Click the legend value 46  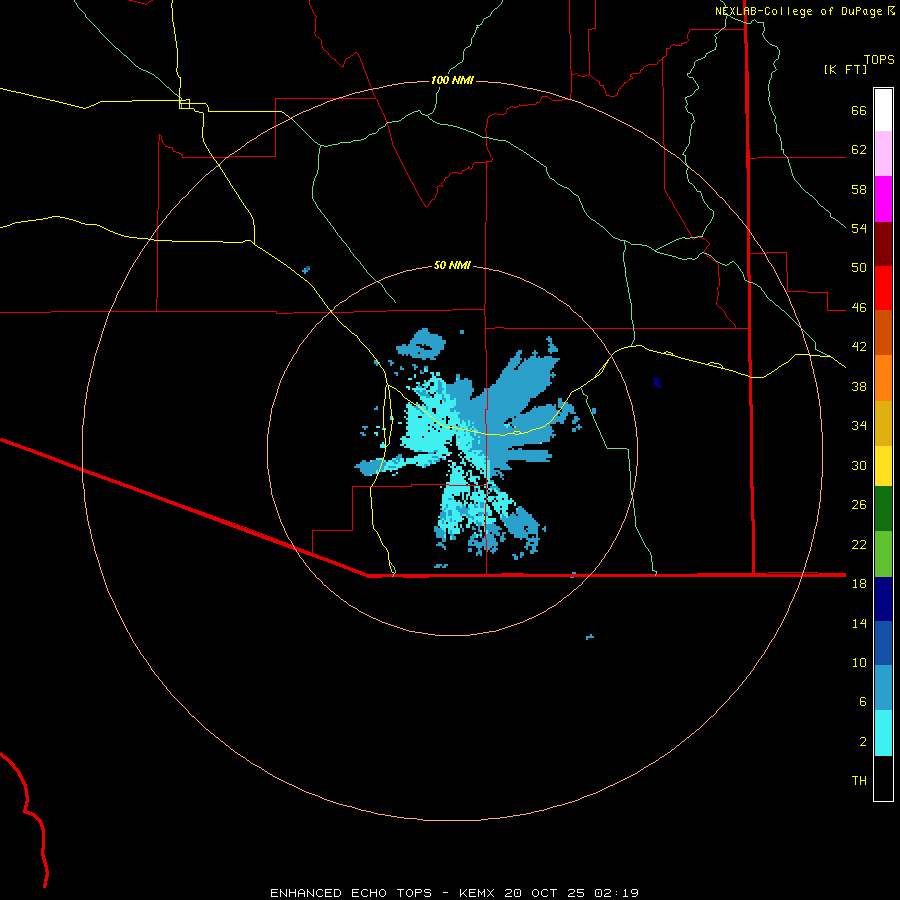point(859,308)
